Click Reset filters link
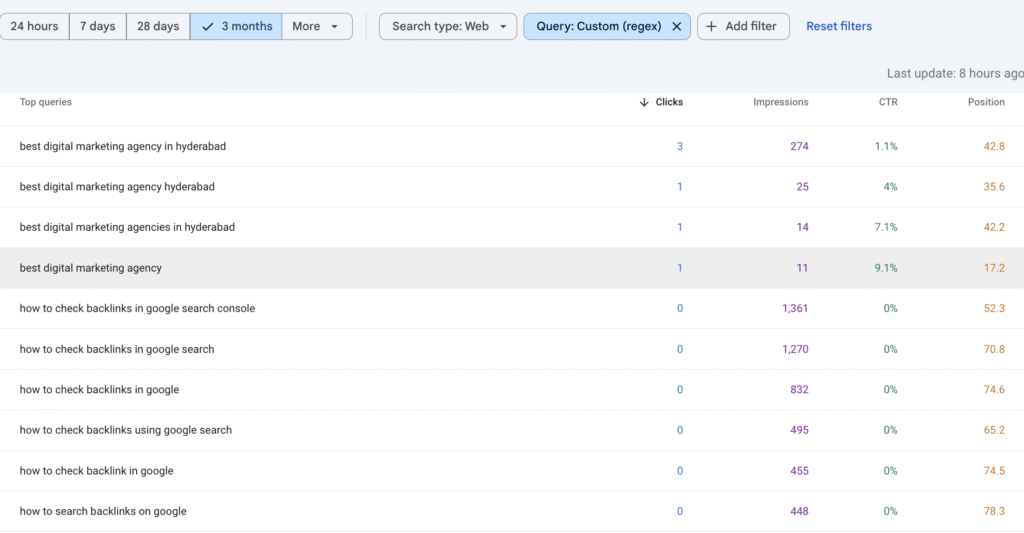1024x533 pixels. [x=839, y=27]
